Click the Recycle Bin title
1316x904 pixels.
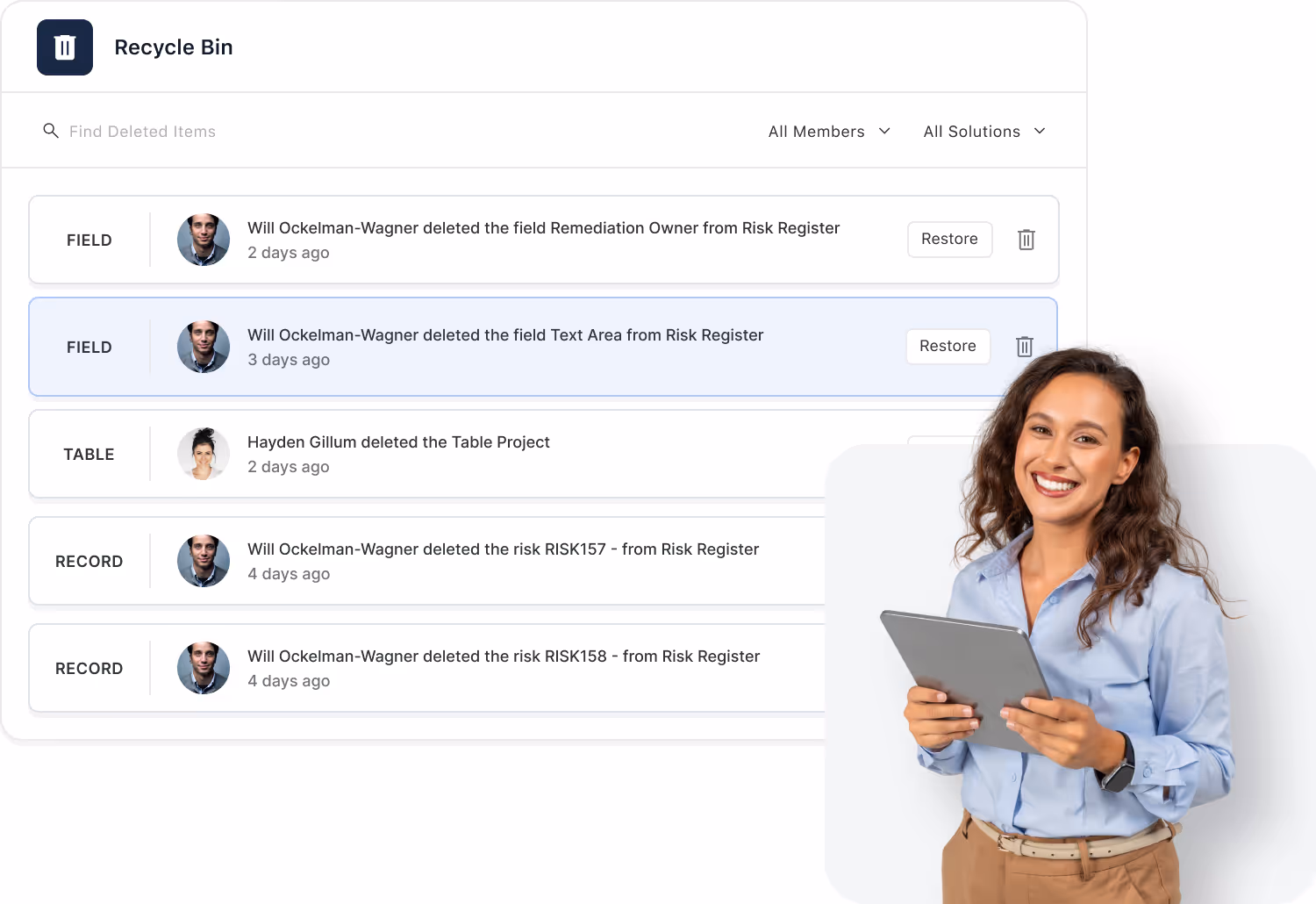point(174,47)
